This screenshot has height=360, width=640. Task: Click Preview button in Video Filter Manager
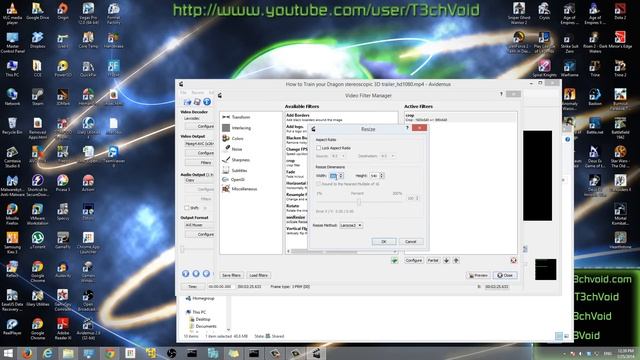pyautogui.click(x=478, y=276)
